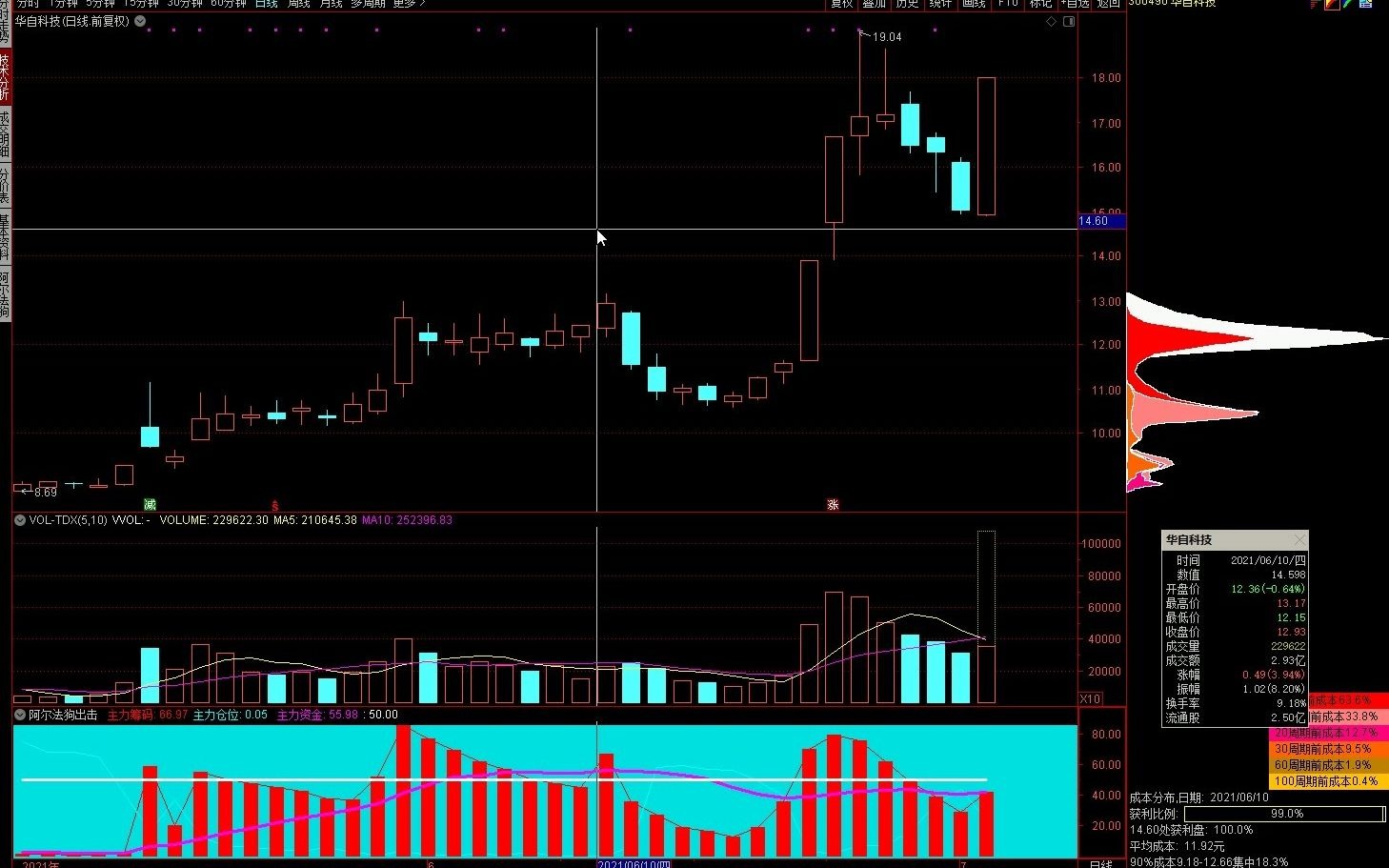The height and width of the screenshot is (868, 1389).
Task: Click the 涨 marker below the candlesticks
Action: tap(833, 504)
